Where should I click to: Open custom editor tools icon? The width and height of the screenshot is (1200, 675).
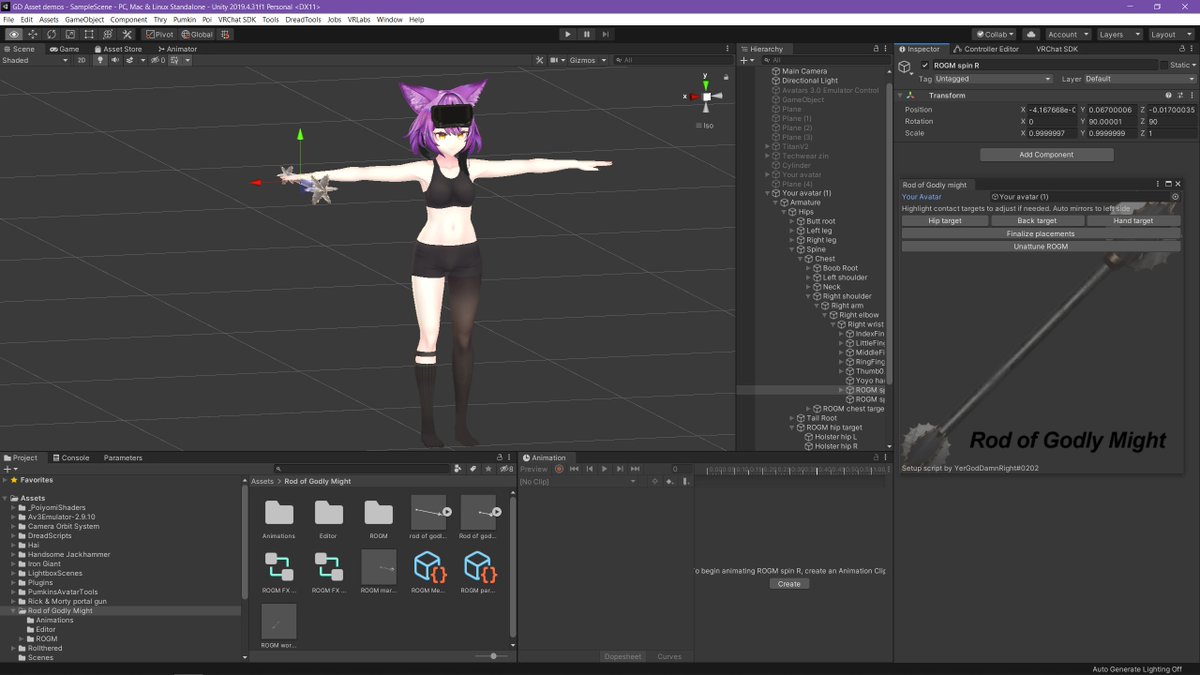pos(128,34)
